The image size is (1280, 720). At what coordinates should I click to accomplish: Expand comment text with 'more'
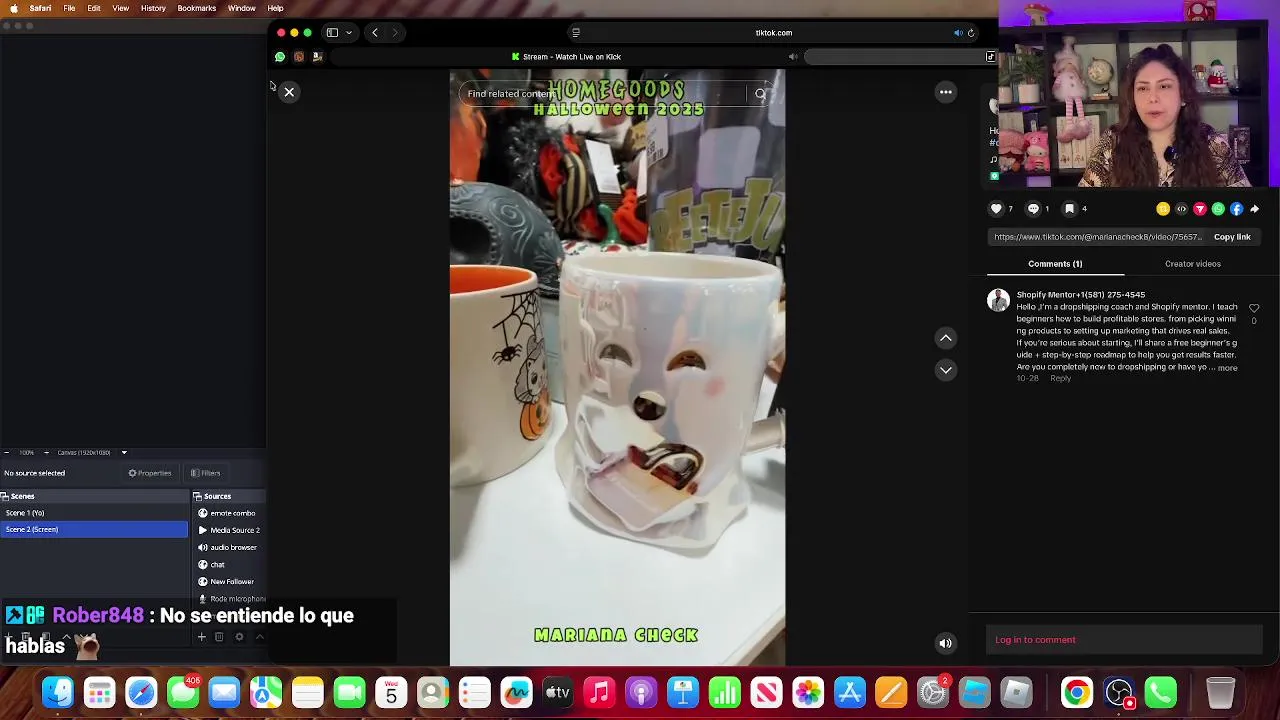(1227, 368)
